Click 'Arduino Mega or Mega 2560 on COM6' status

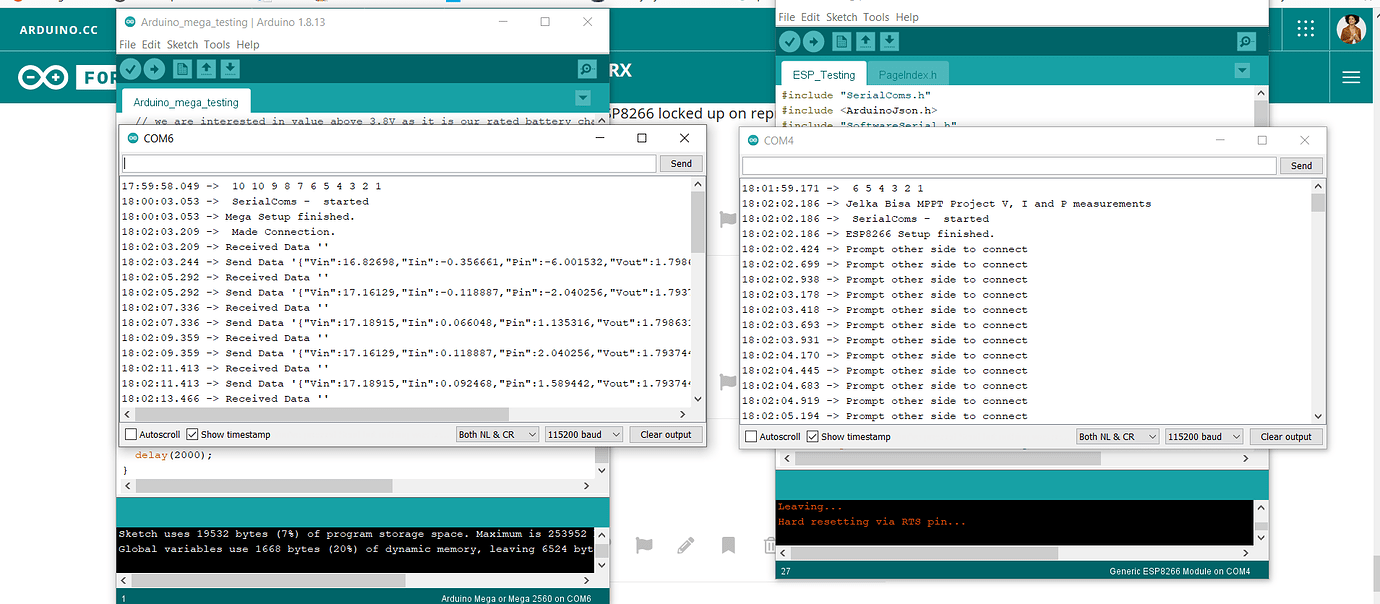[x=516, y=599]
